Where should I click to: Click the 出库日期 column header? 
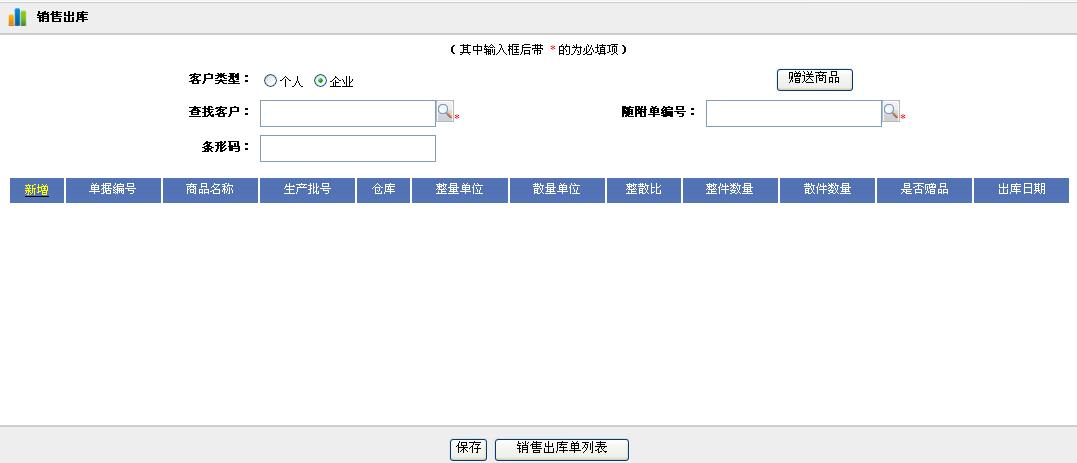[x=1021, y=190]
